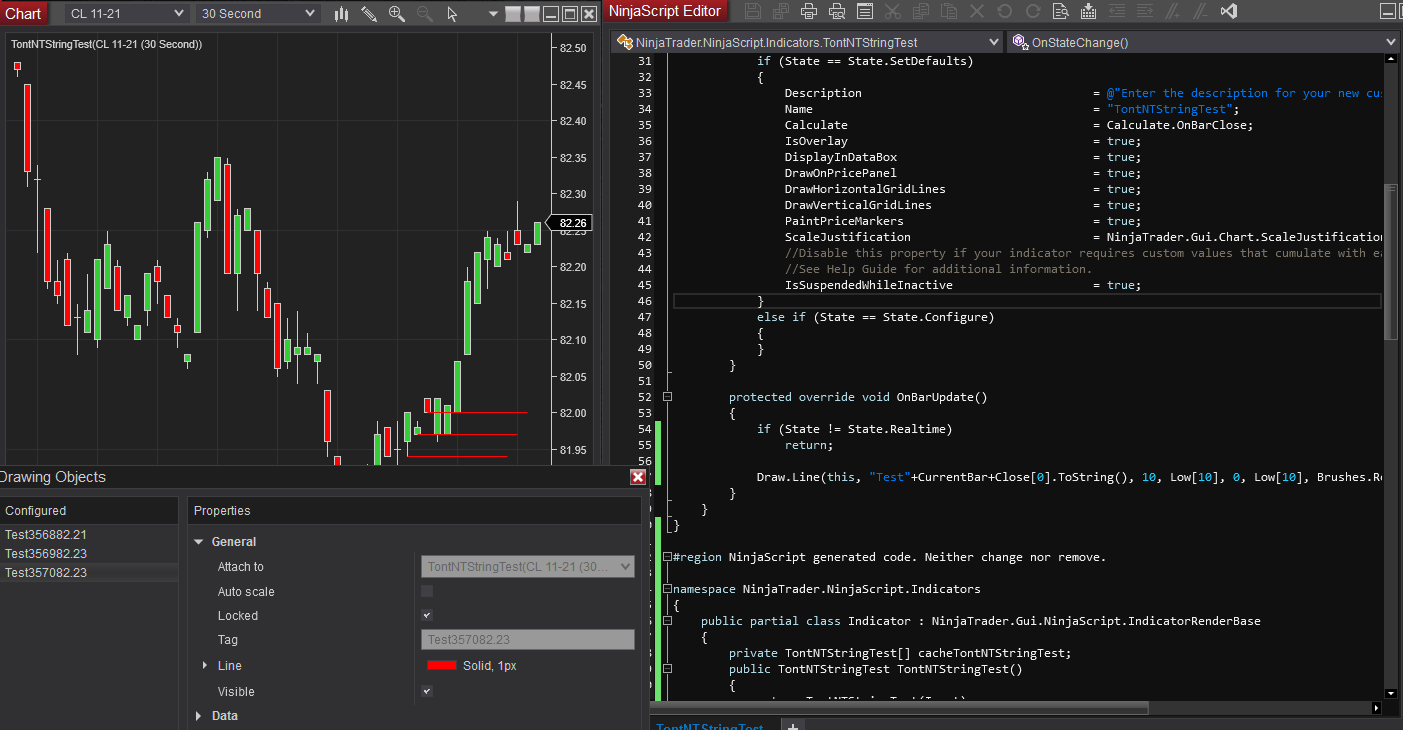Click the 82.26 current price marker
Viewport: 1403px width, 730px height.
point(572,223)
